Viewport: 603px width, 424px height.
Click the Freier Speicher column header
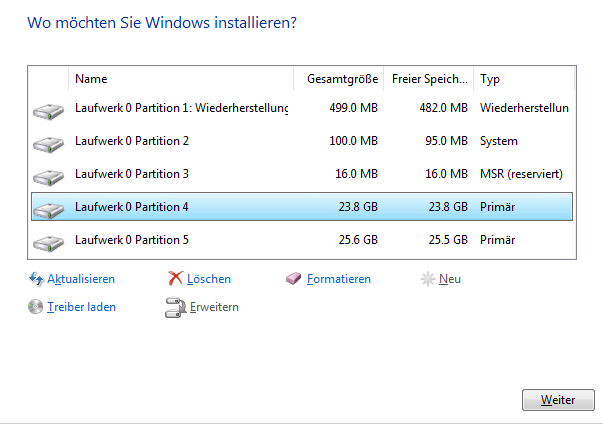coord(428,78)
